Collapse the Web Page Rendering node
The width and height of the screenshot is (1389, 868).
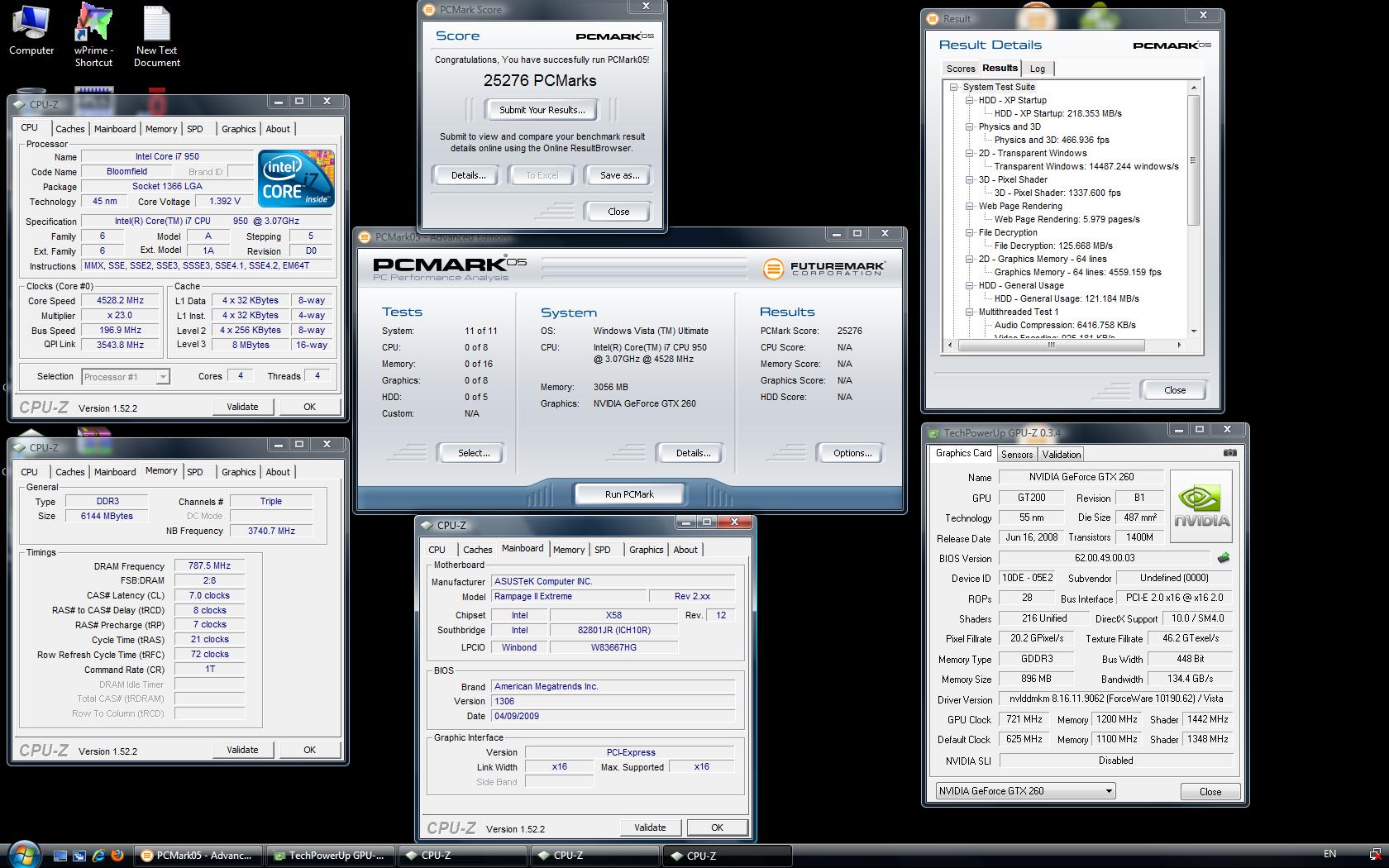pyautogui.click(x=970, y=206)
